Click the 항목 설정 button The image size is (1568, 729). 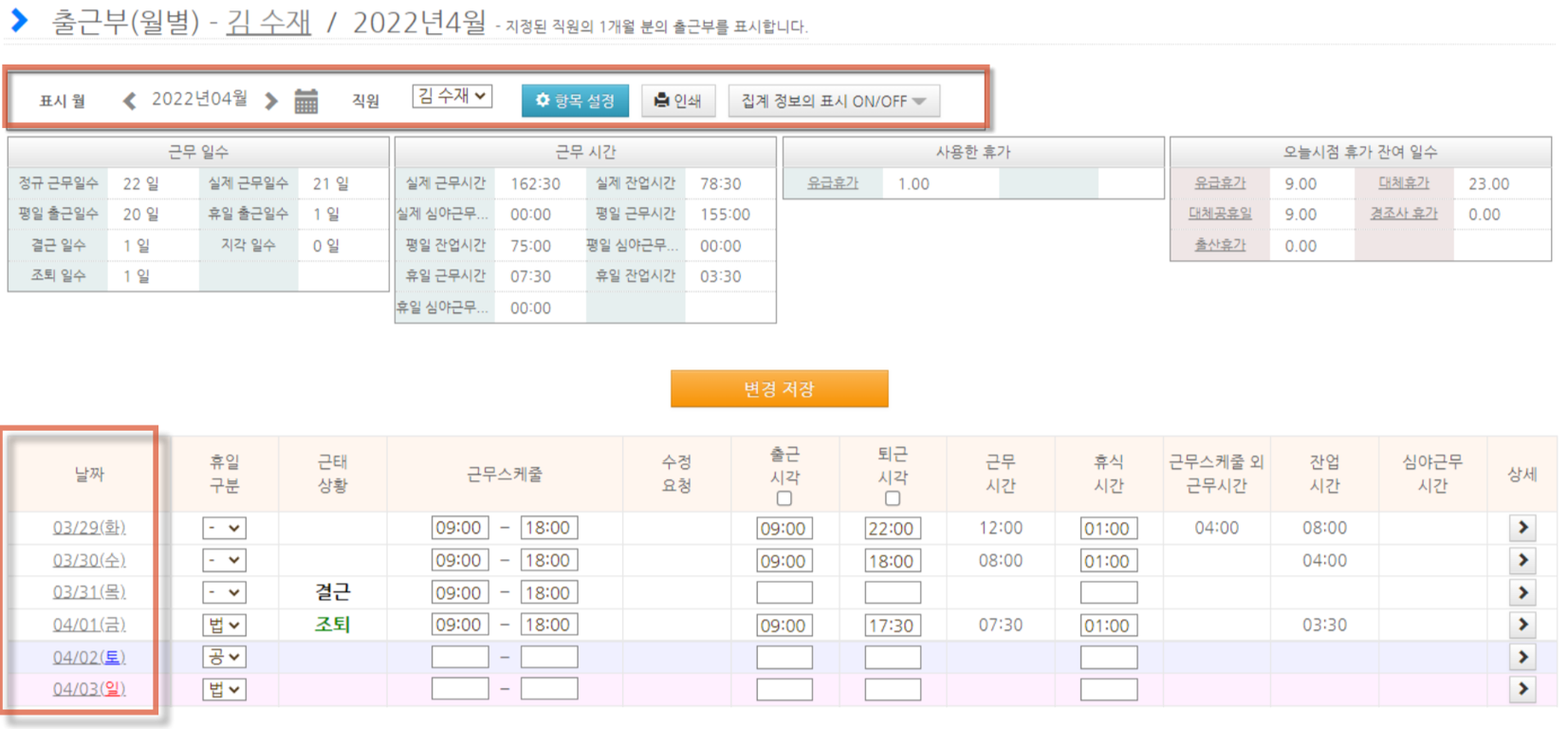click(575, 101)
